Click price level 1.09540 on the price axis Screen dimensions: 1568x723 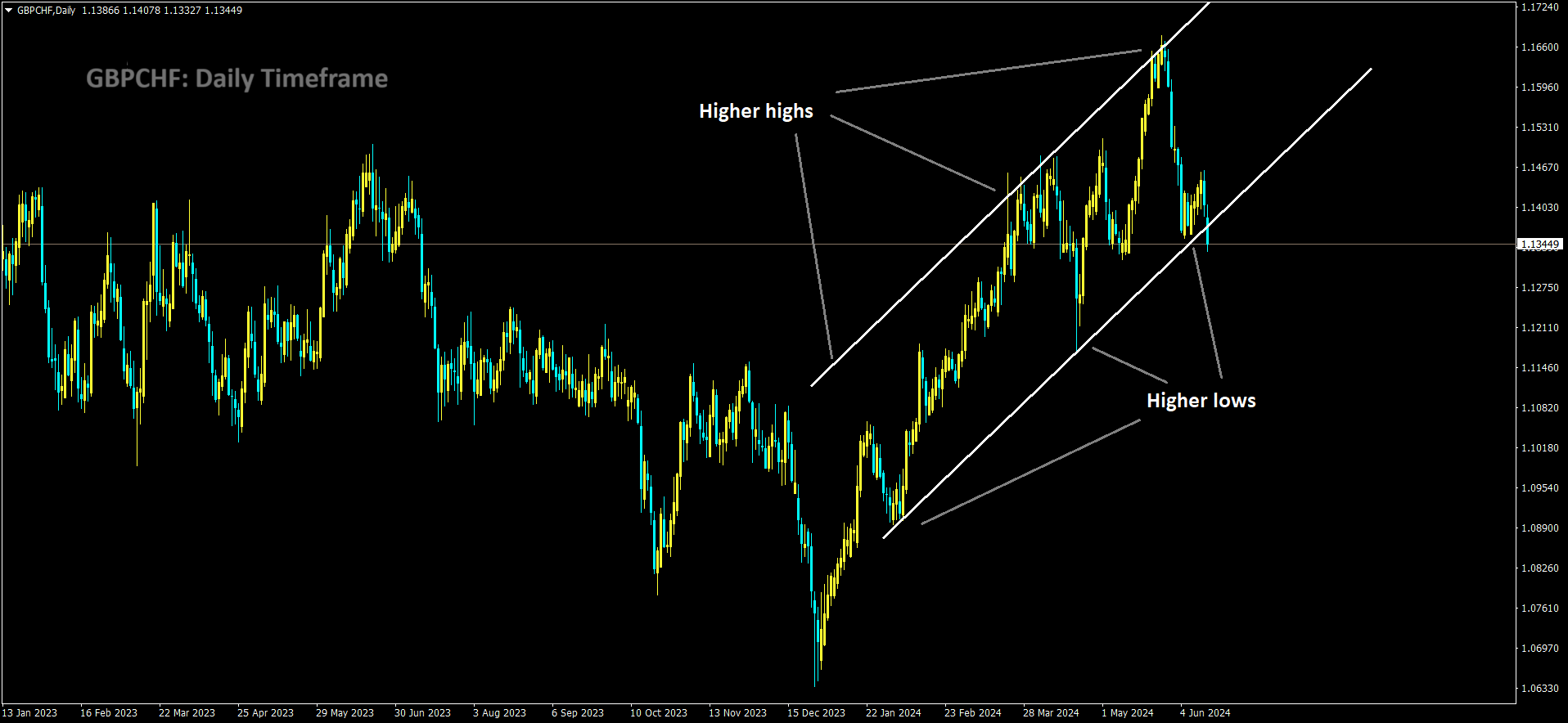click(x=1539, y=488)
